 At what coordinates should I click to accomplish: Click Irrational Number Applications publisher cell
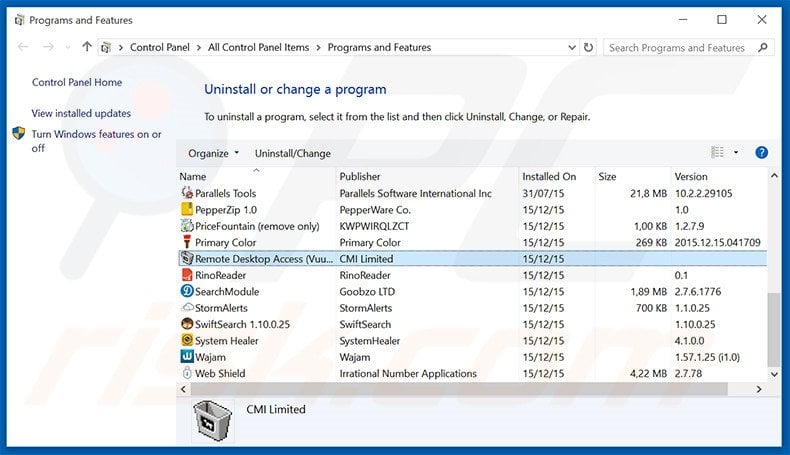(x=408, y=373)
